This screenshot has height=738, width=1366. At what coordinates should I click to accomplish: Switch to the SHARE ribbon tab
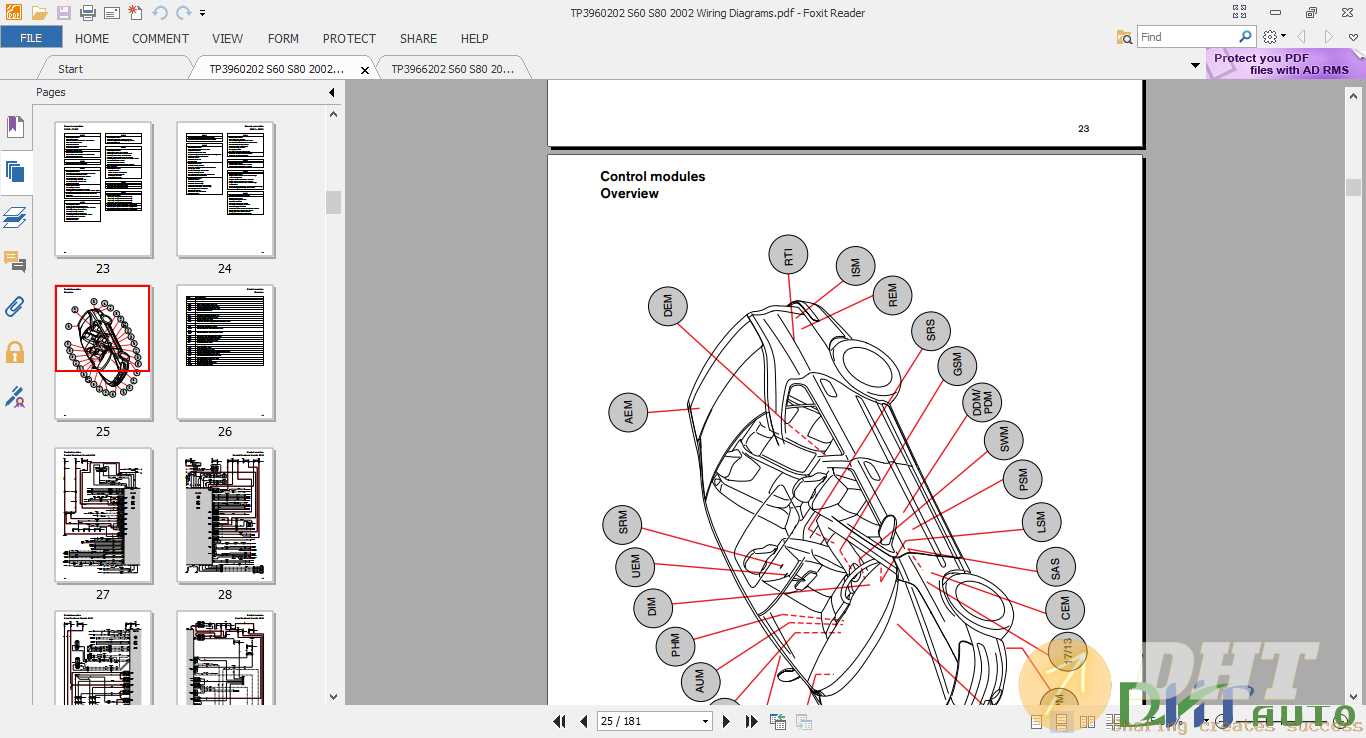click(418, 38)
